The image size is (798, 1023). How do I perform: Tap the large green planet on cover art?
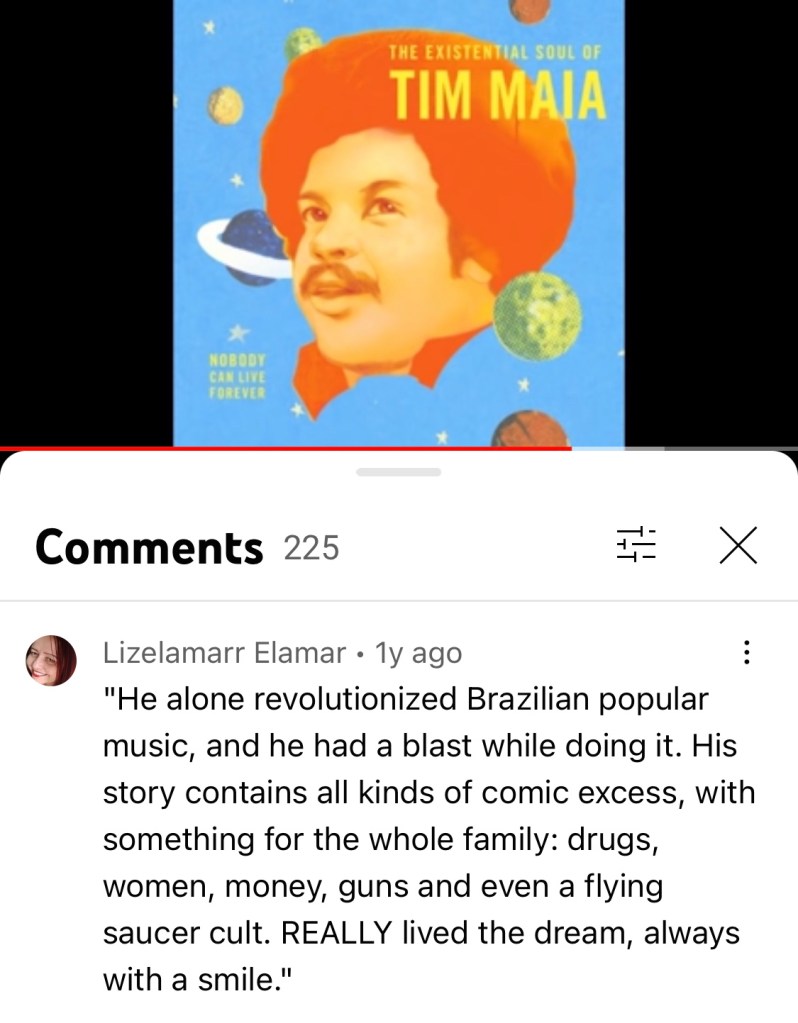click(538, 316)
